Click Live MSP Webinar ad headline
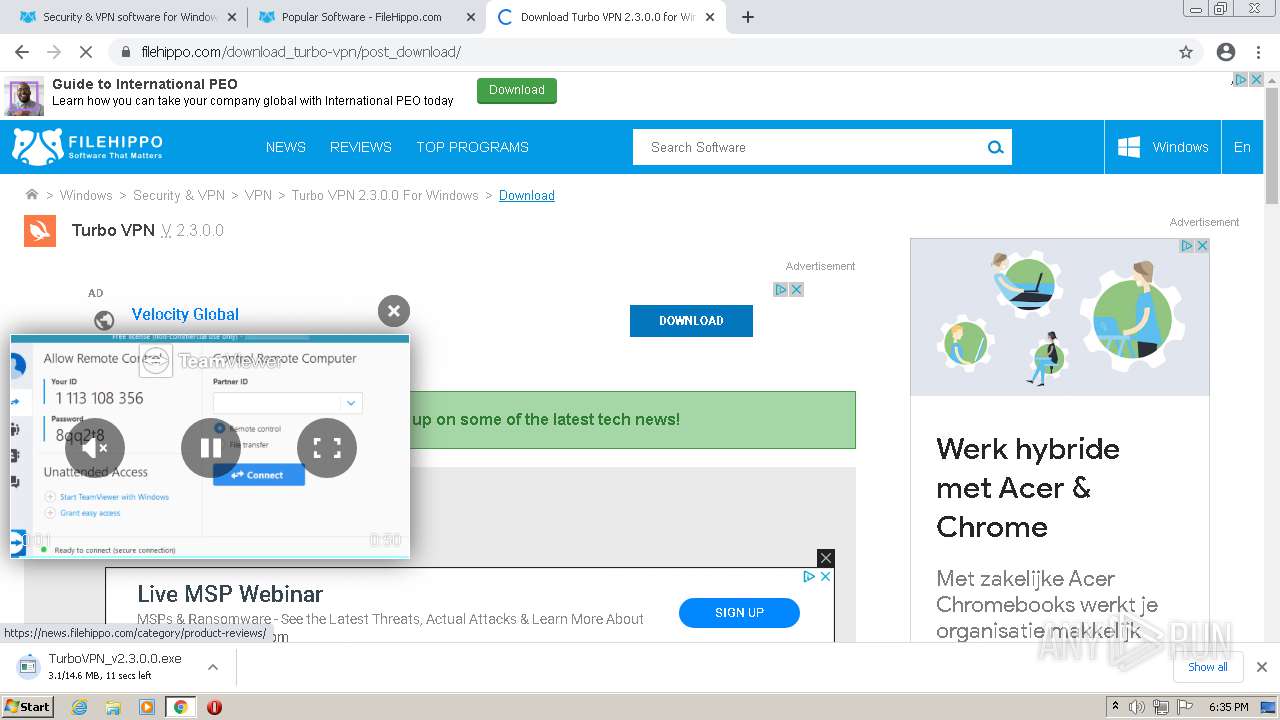This screenshot has height=720, width=1280. coord(230,594)
